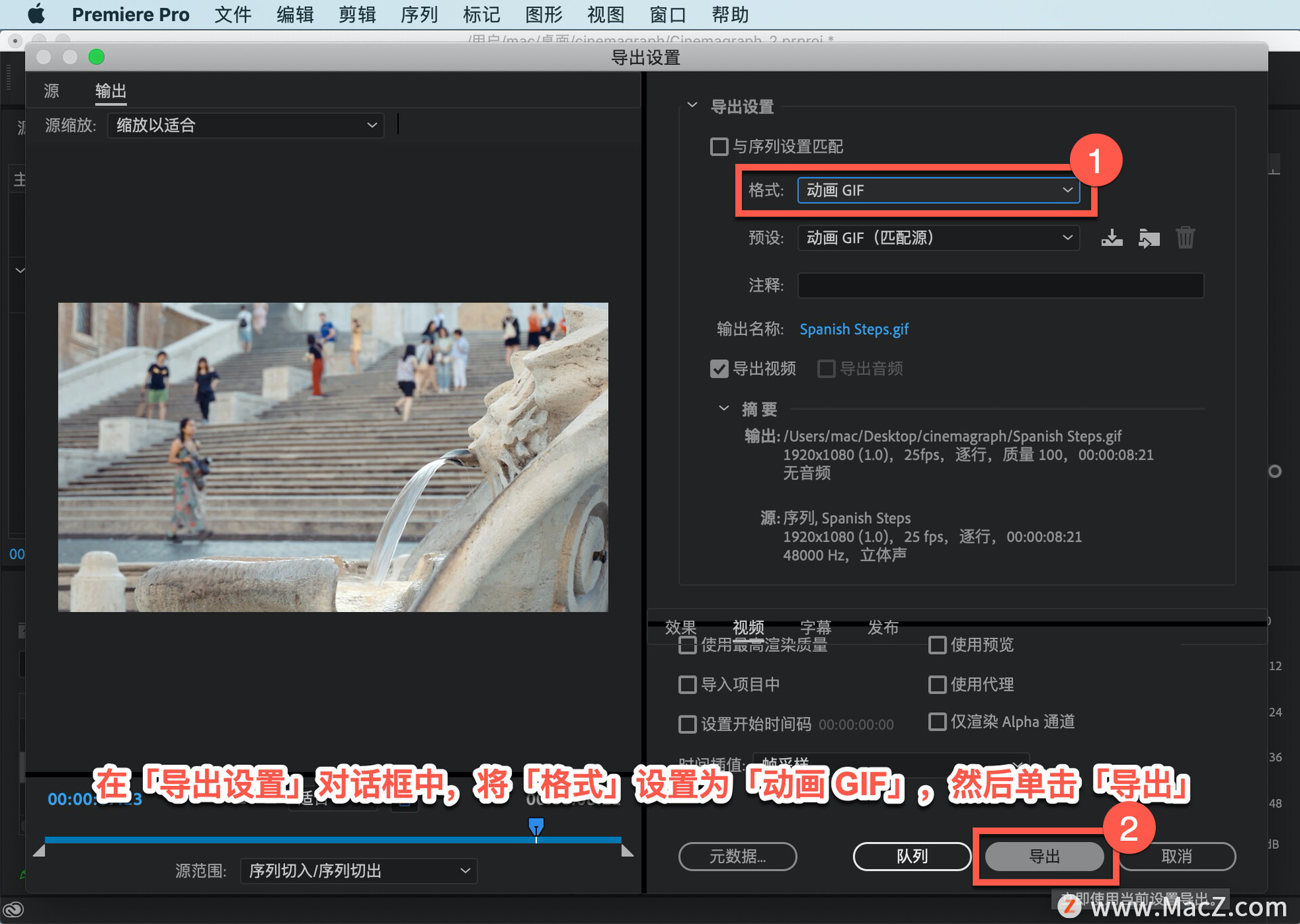The height and width of the screenshot is (924, 1300).
Task: Switch to the Output tab
Action: [110, 91]
